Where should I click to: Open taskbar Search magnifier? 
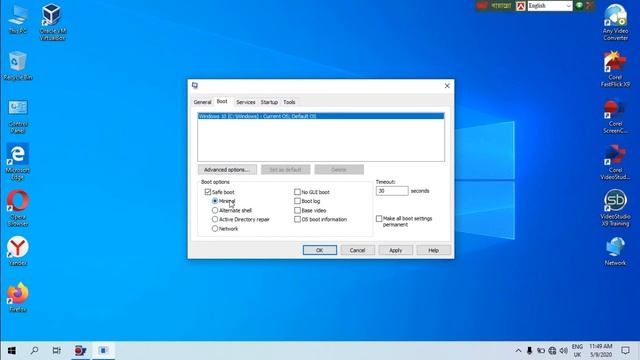tap(34, 351)
